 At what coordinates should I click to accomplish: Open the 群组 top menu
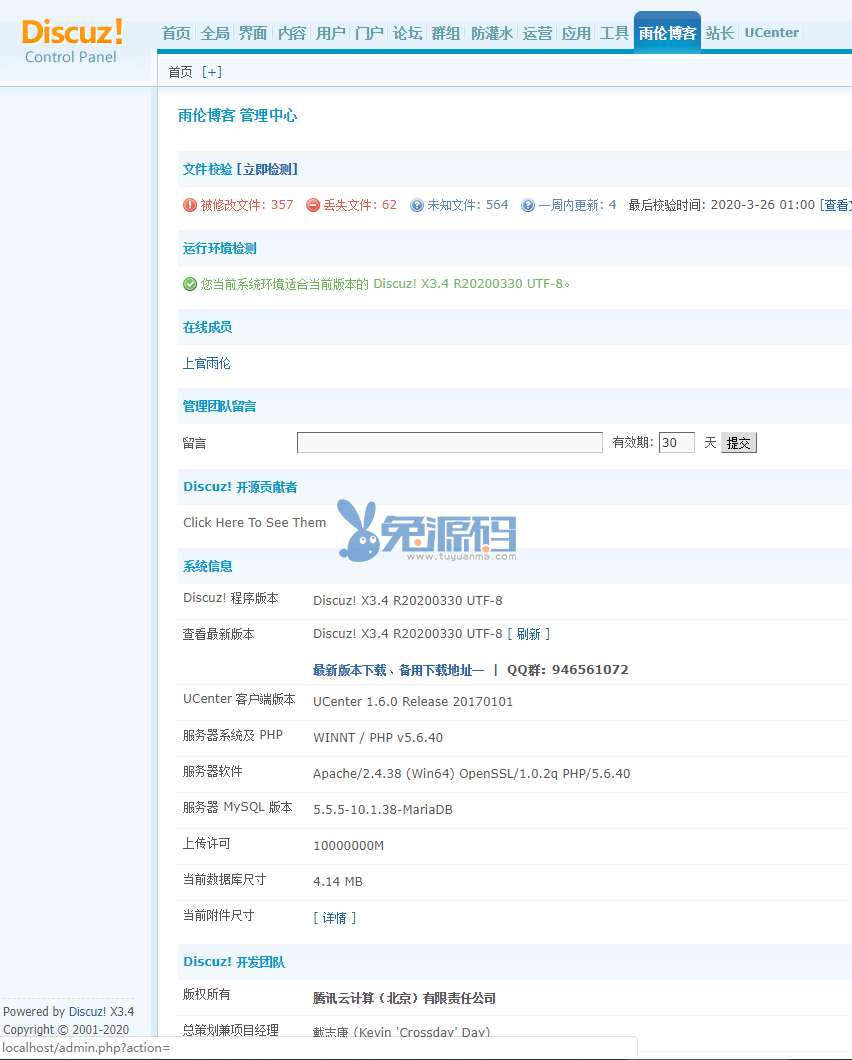pos(446,33)
